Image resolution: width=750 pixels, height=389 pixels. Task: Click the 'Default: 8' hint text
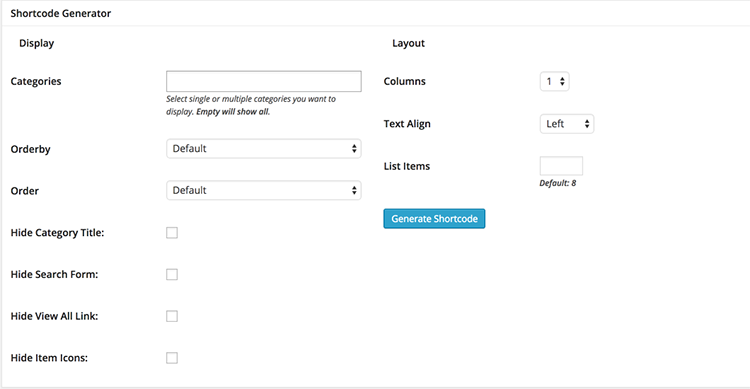coord(558,183)
